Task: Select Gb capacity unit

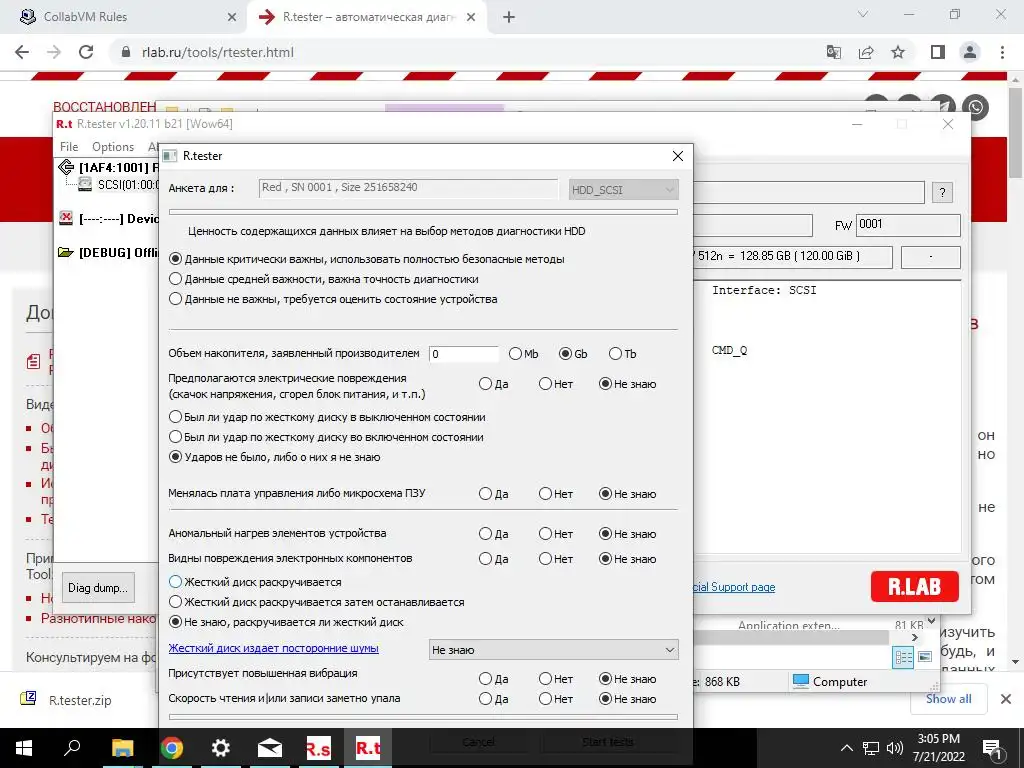Action: point(566,354)
